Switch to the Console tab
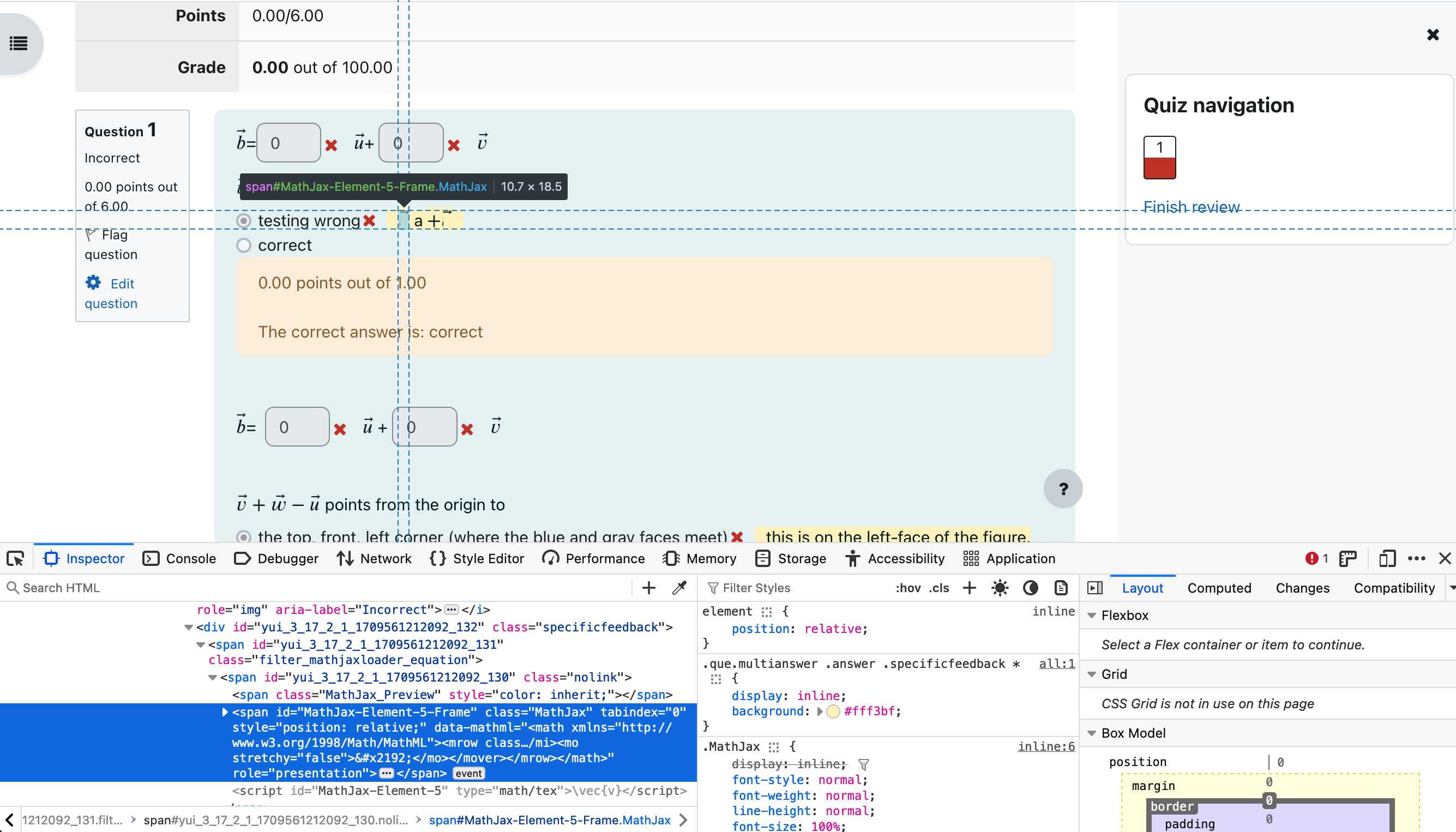The height and width of the screenshot is (832, 1456). [x=179, y=558]
